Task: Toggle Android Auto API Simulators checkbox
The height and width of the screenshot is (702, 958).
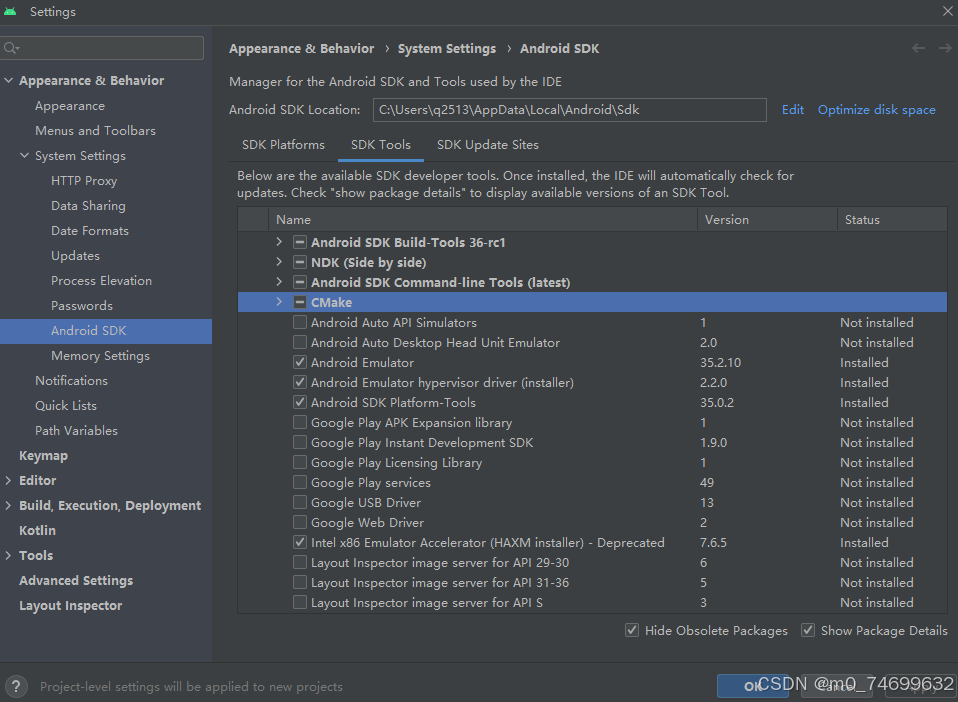Action: [300, 322]
